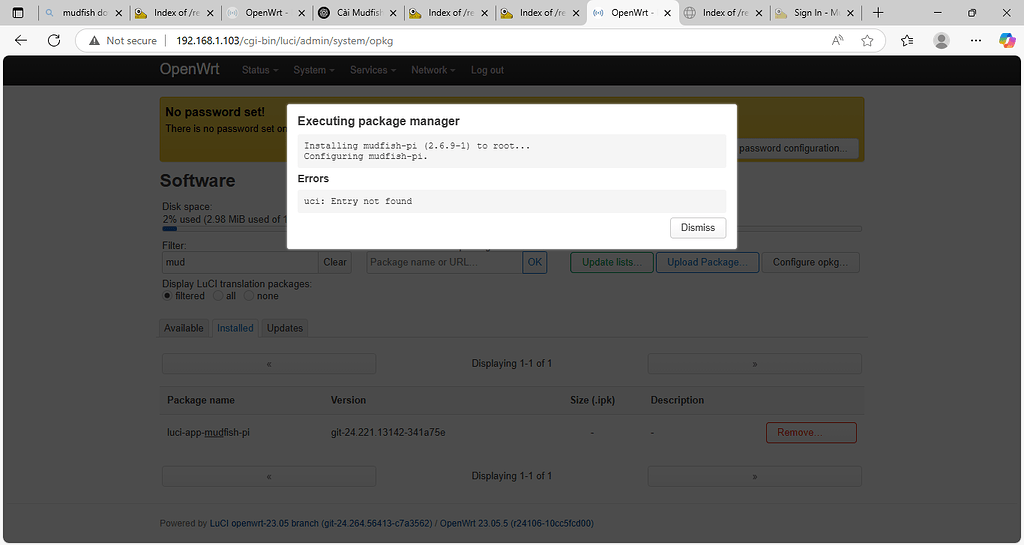Dismiss the package manager error dialog
This screenshot has width=1024, height=545.
(x=697, y=227)
